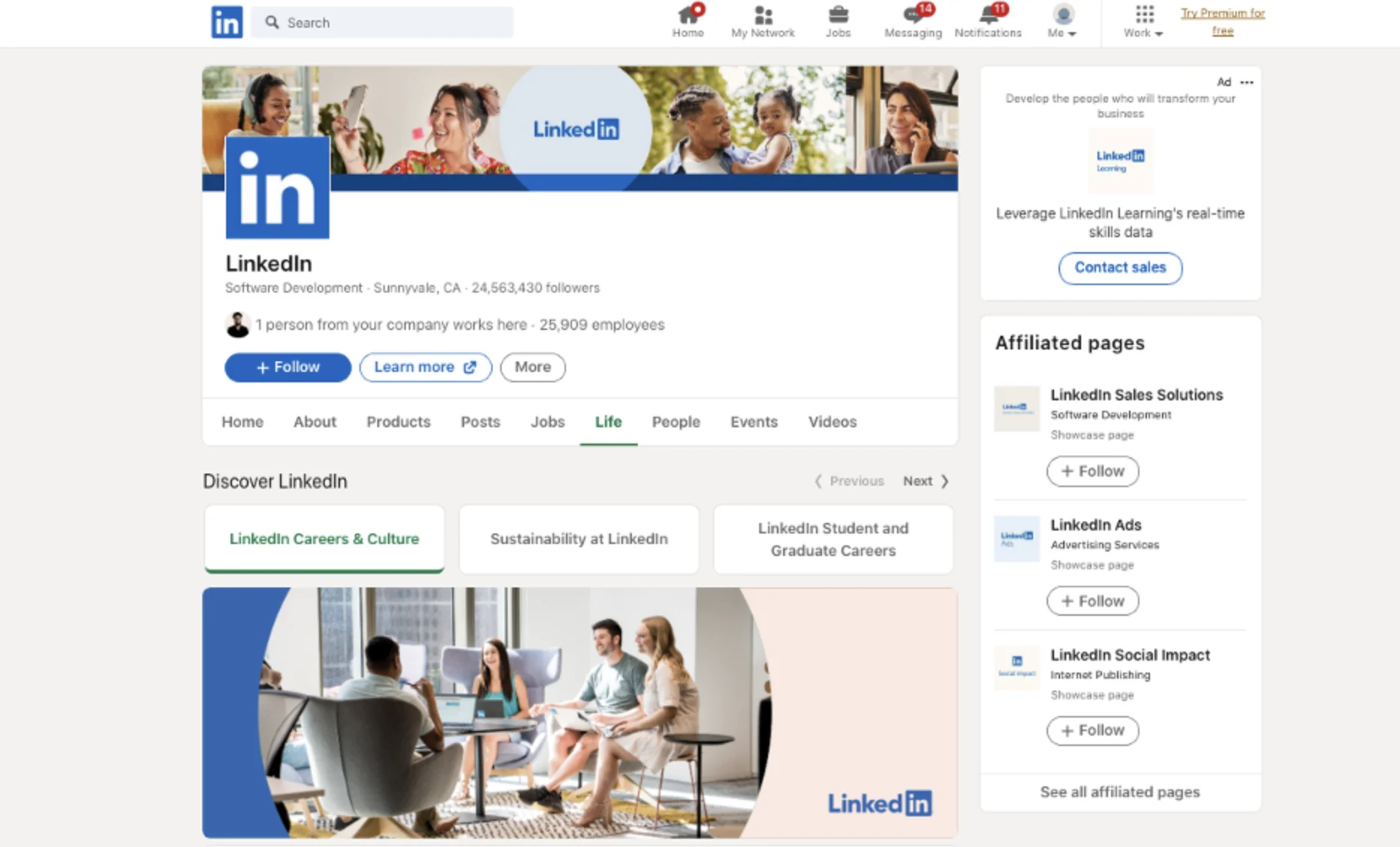Click the Learn more button
Image resolution: width=1400 pixels, height=847 pixels.
coord(425,367)
